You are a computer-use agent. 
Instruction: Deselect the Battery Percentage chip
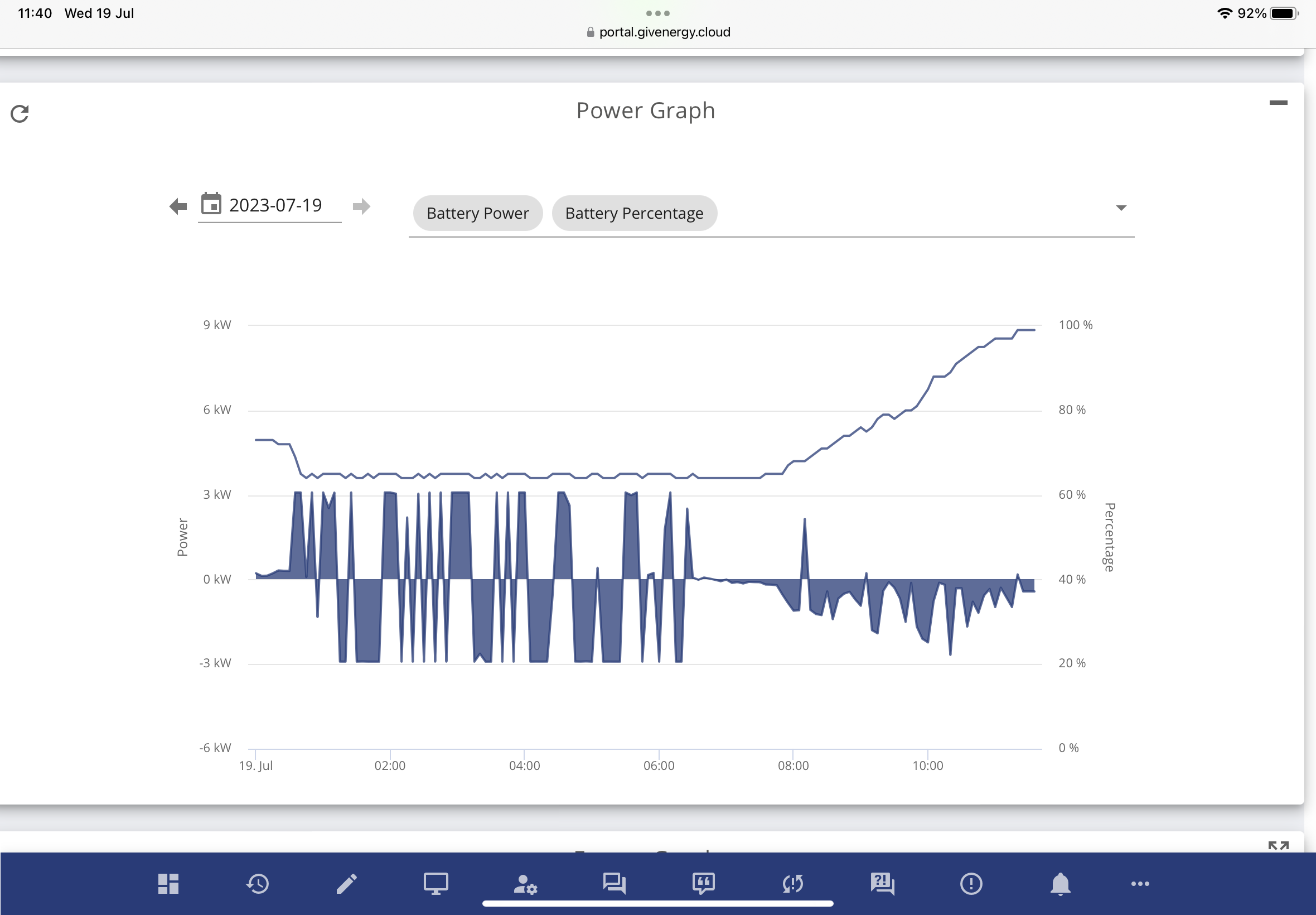point(633,213)
